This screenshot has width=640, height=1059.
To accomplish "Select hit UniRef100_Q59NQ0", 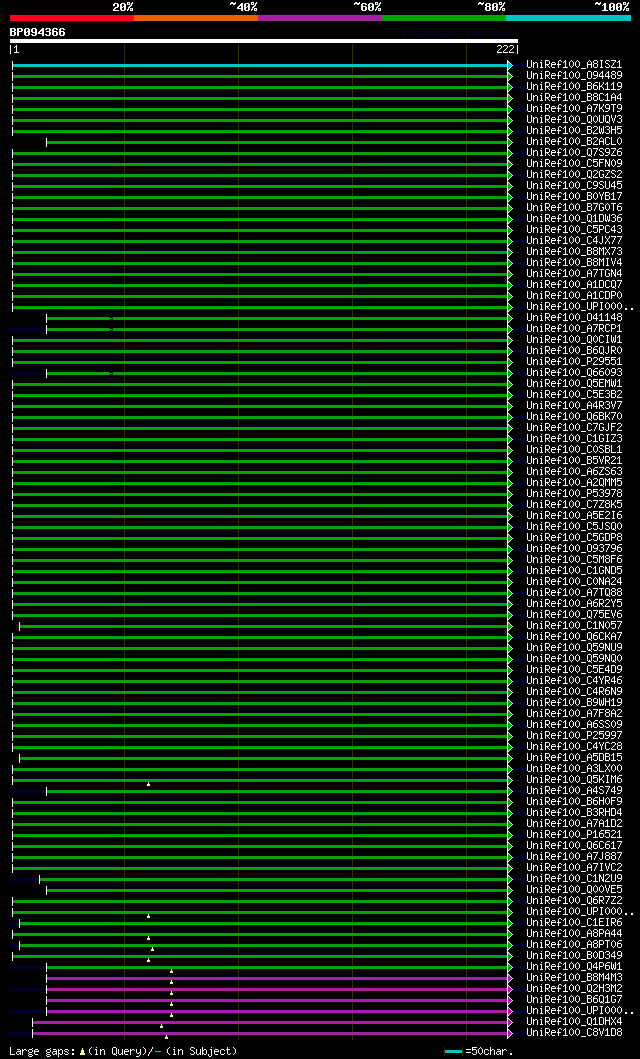I will coord(575,658).
